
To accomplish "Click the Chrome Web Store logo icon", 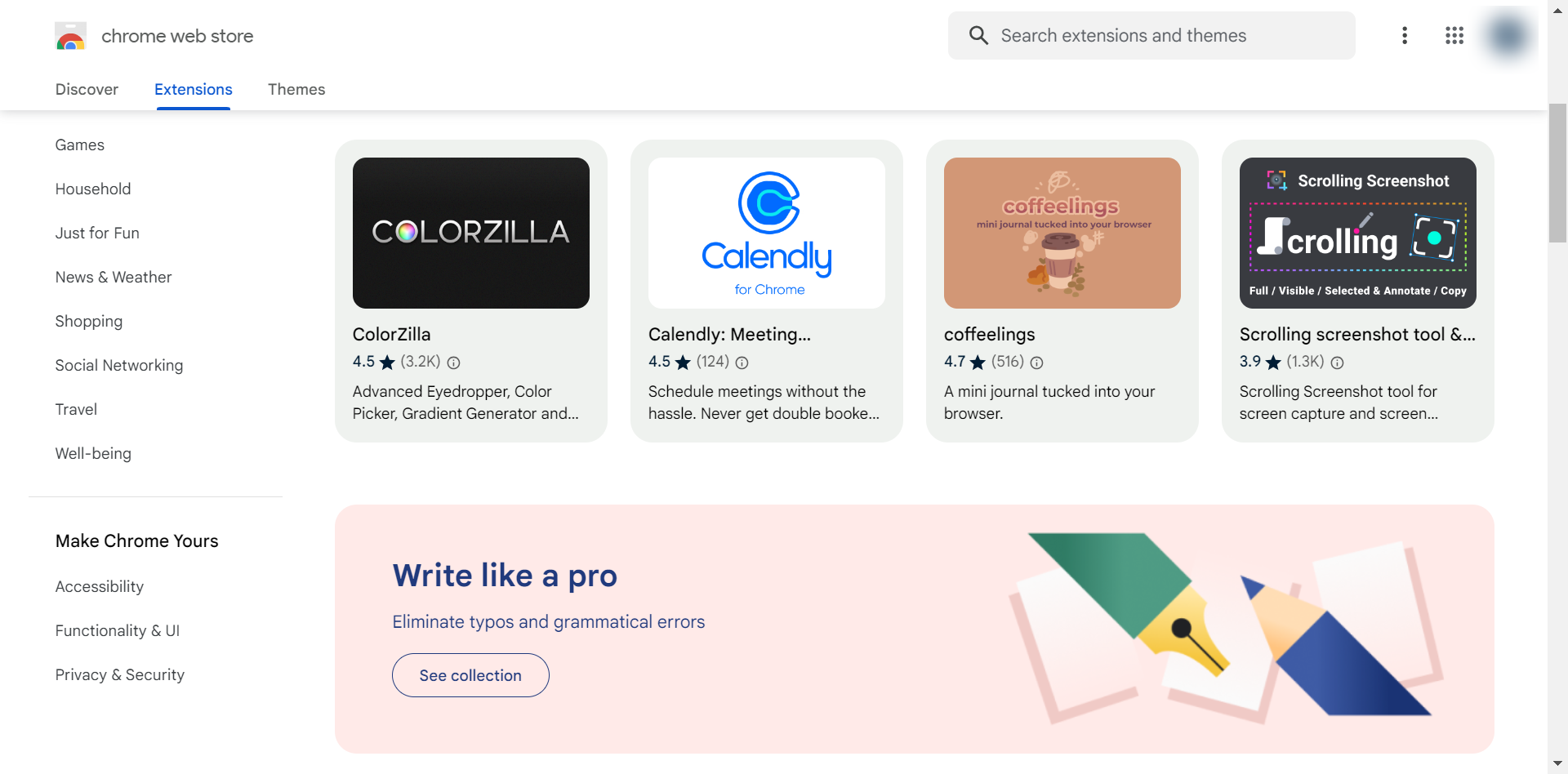I will tap(71, 36).
